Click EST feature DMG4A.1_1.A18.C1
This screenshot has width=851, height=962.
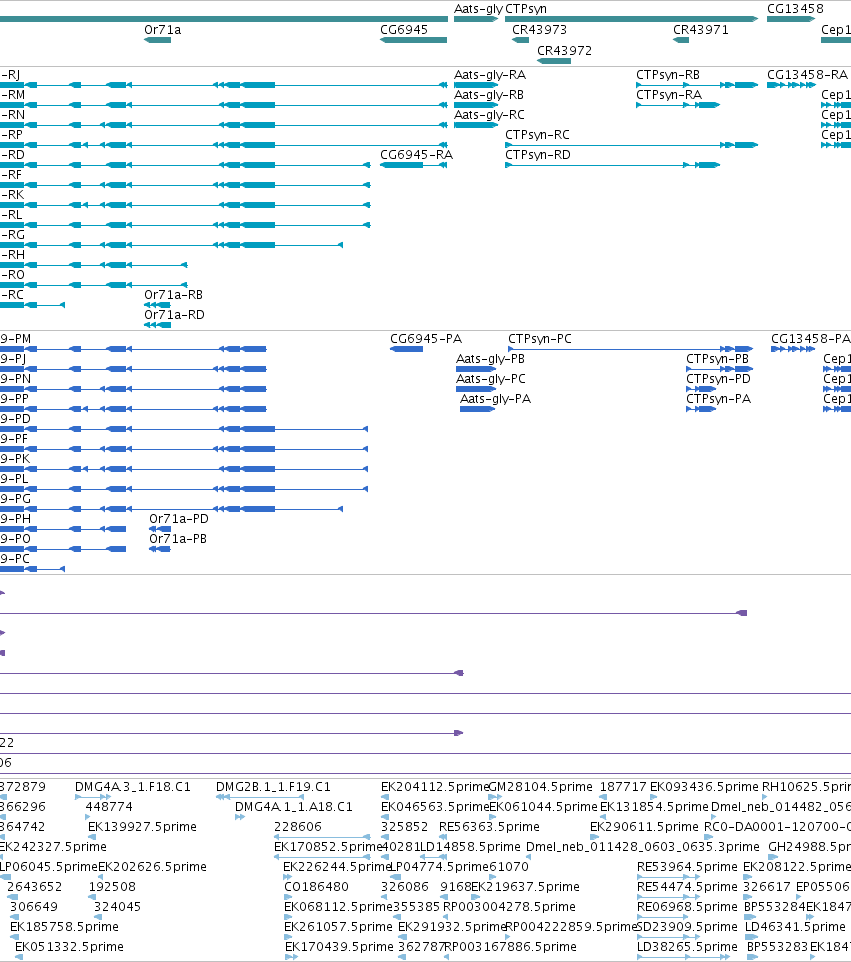tap(294, 807)
